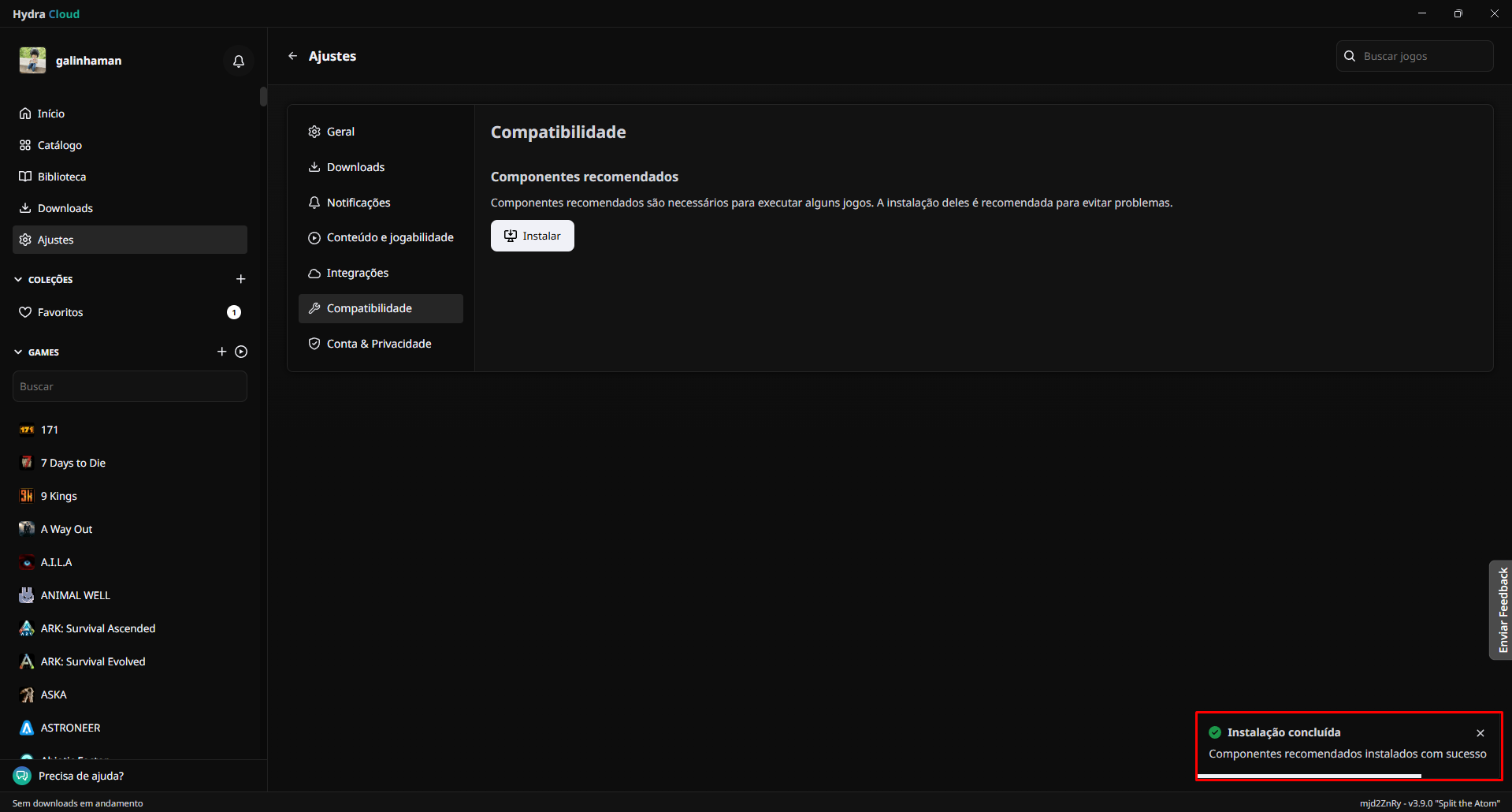Viewport: 1512px width, 812px height.
Task: Click the play icon in GAMES header
Action: 241,352
